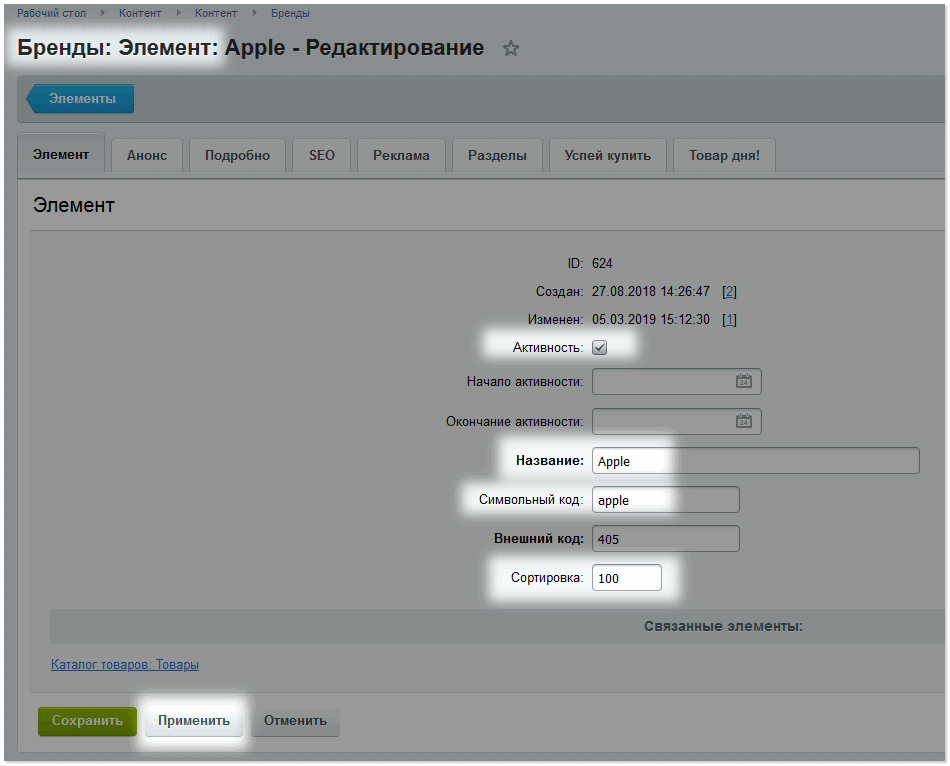Image resolution: width=950 pixels, height=766 pixels.
Task: Open the Анонс tab
Action: tap(147, 155)
